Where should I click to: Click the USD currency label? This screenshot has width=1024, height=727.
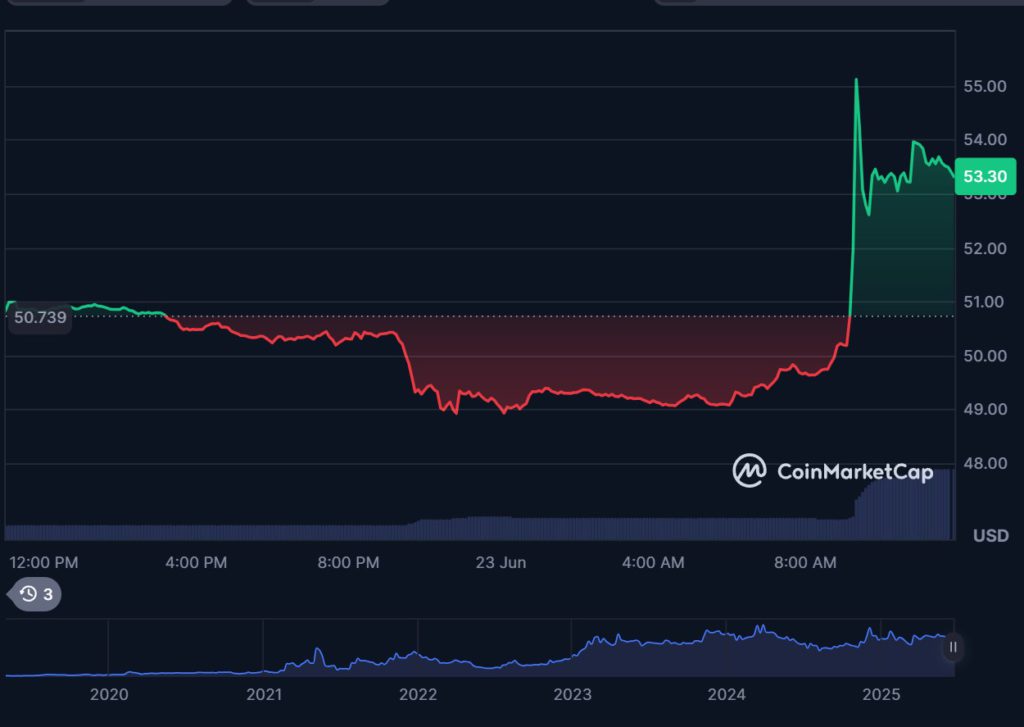pyautogui.click(x=990, y=536)
